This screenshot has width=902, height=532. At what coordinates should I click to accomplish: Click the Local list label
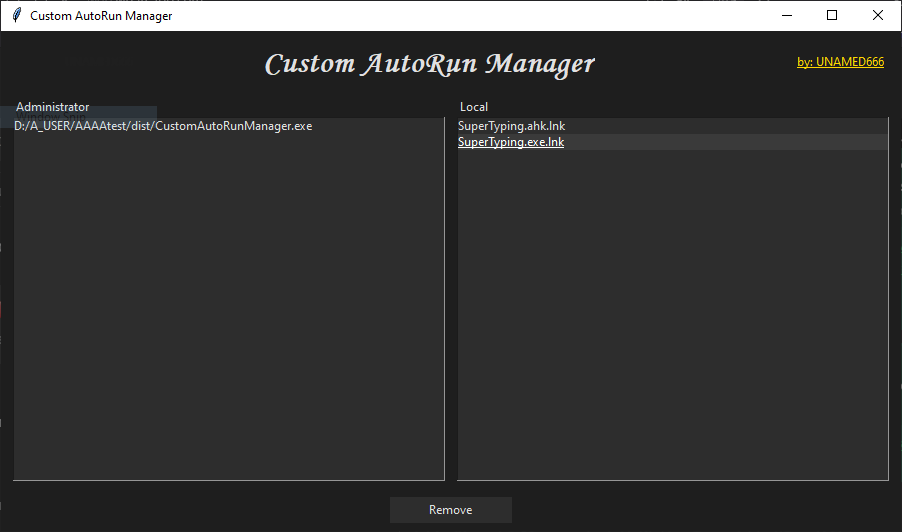click(x=474, y=107)
